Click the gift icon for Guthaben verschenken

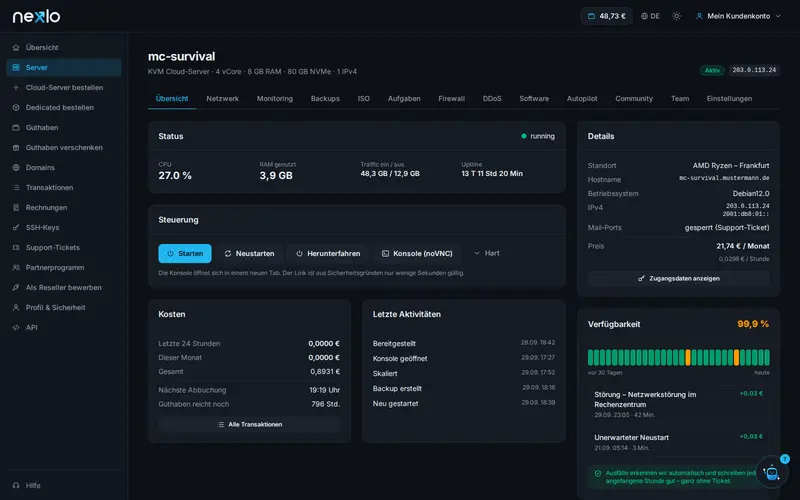[x=16, y=147]
